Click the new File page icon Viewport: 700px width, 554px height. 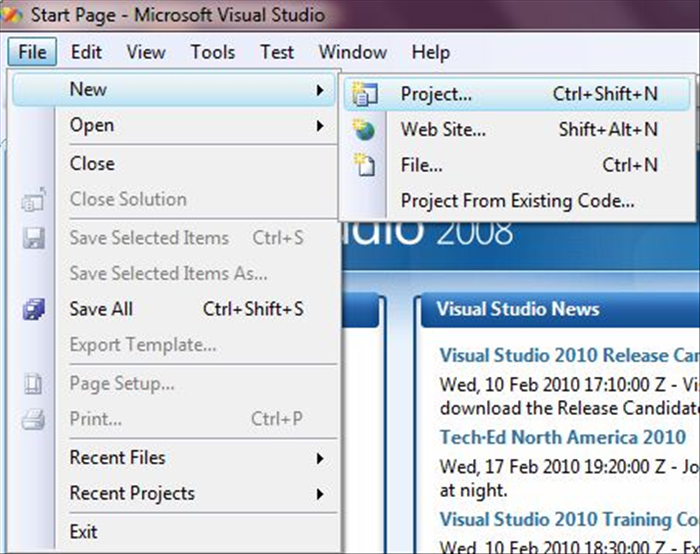365,165
